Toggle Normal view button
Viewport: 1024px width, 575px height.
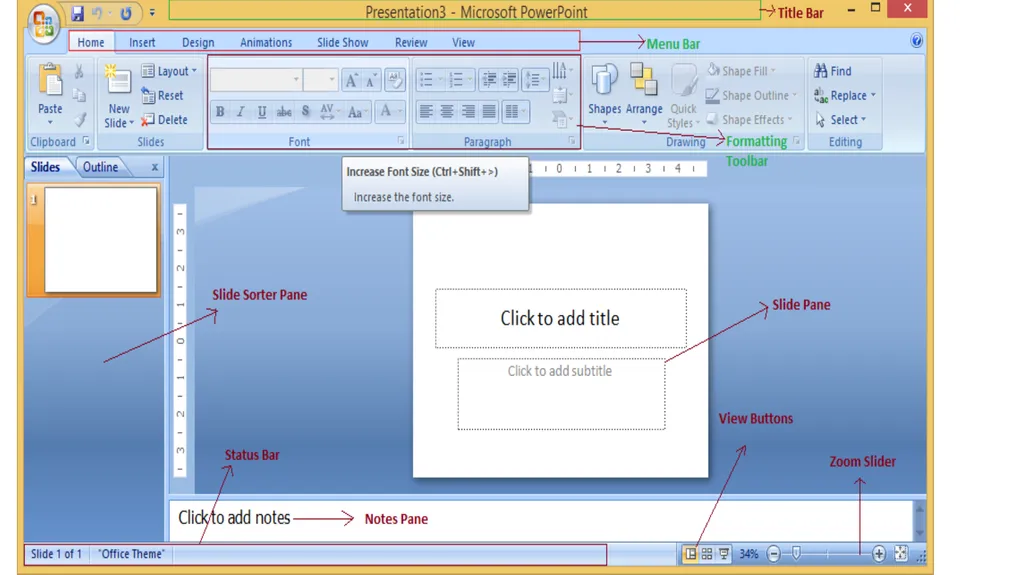point(690,554)
